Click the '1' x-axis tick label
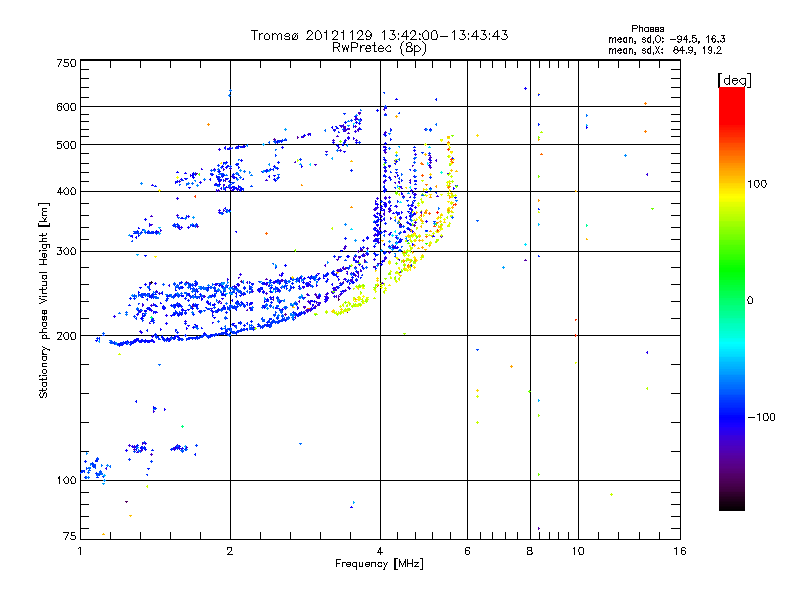Screen dimensions: 800x600 [80, 551]
